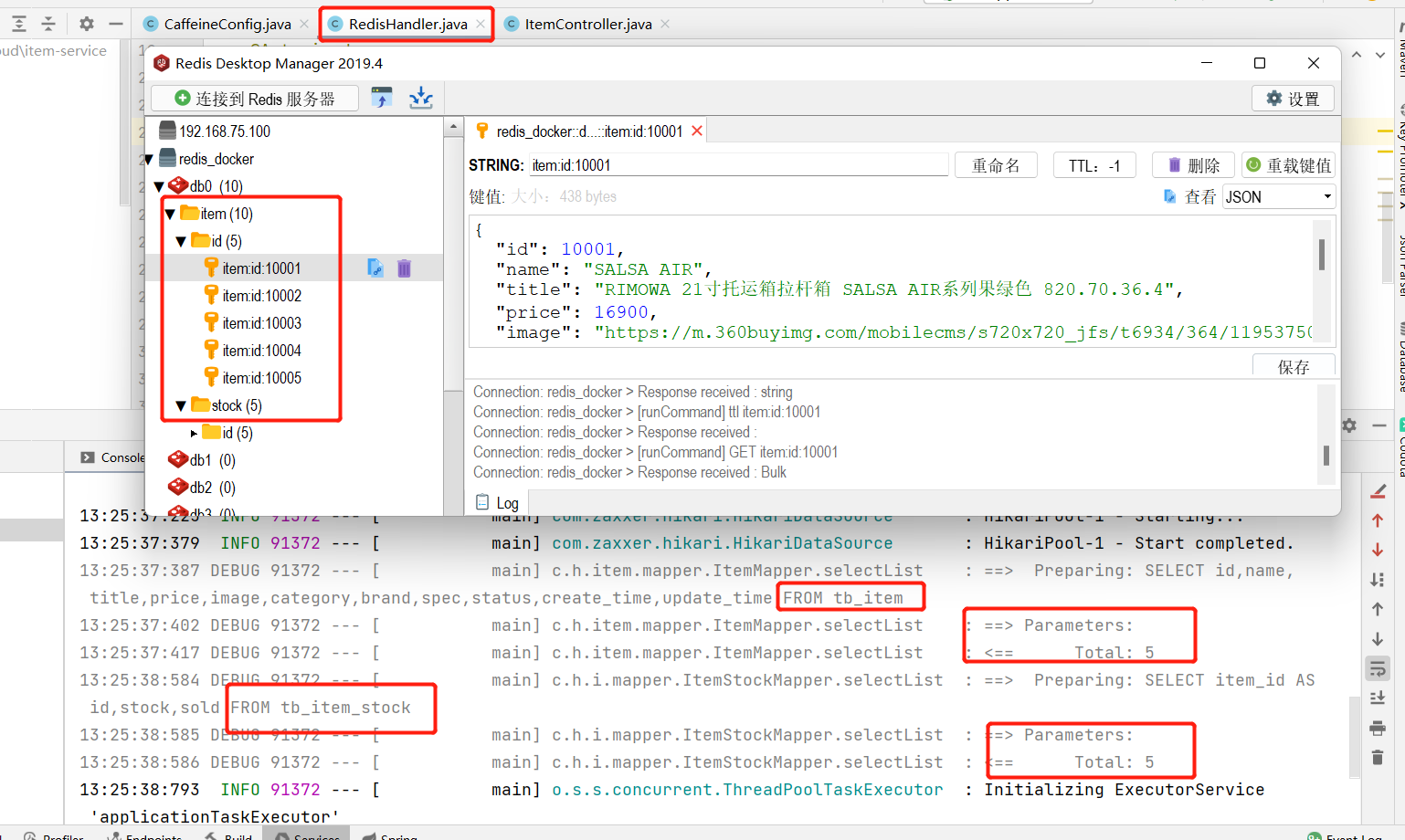
Task: Select key item:id:10004
Action: pyautogui.click(x=262, y=351)
